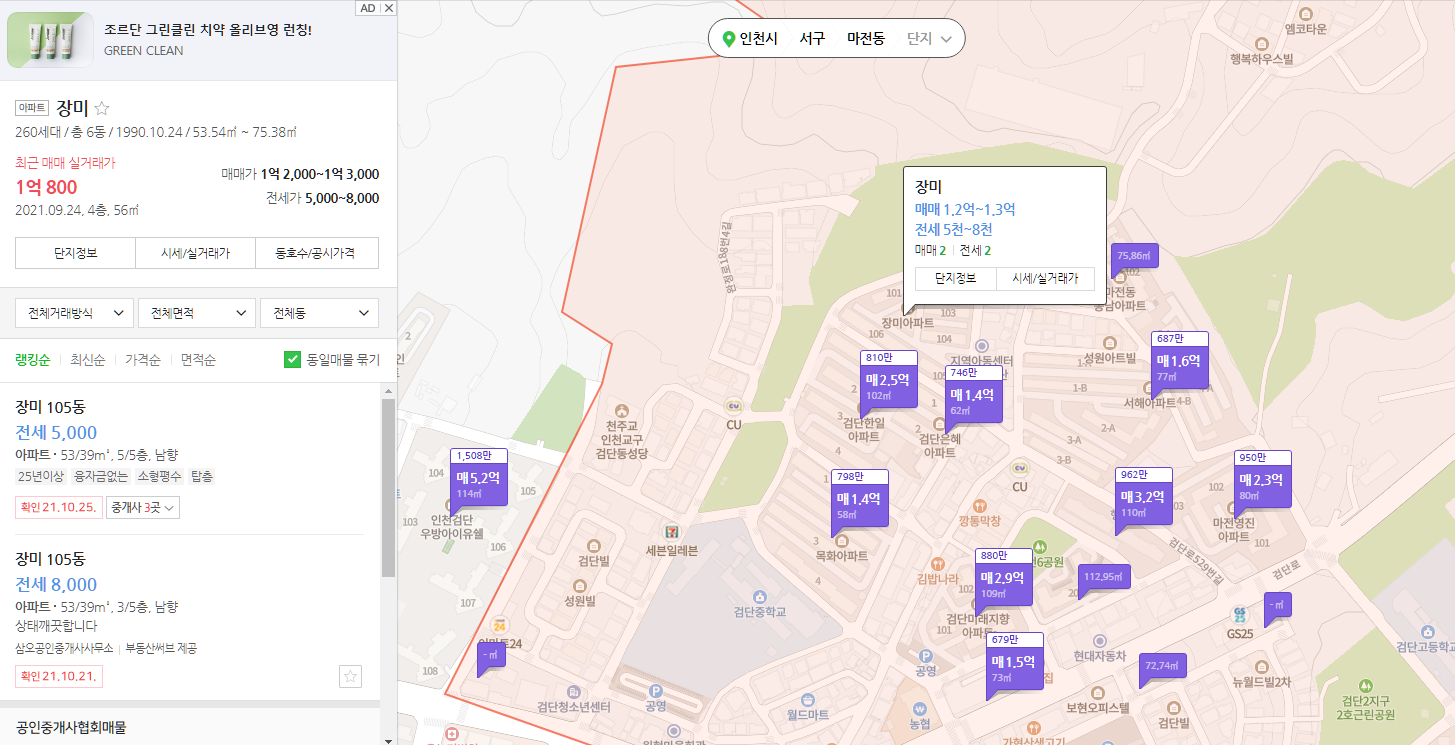Uncheck the 동일매물 묶기 checkbox
The width and height of the screenshot is (1455, 745).
[x=291, y=358]
